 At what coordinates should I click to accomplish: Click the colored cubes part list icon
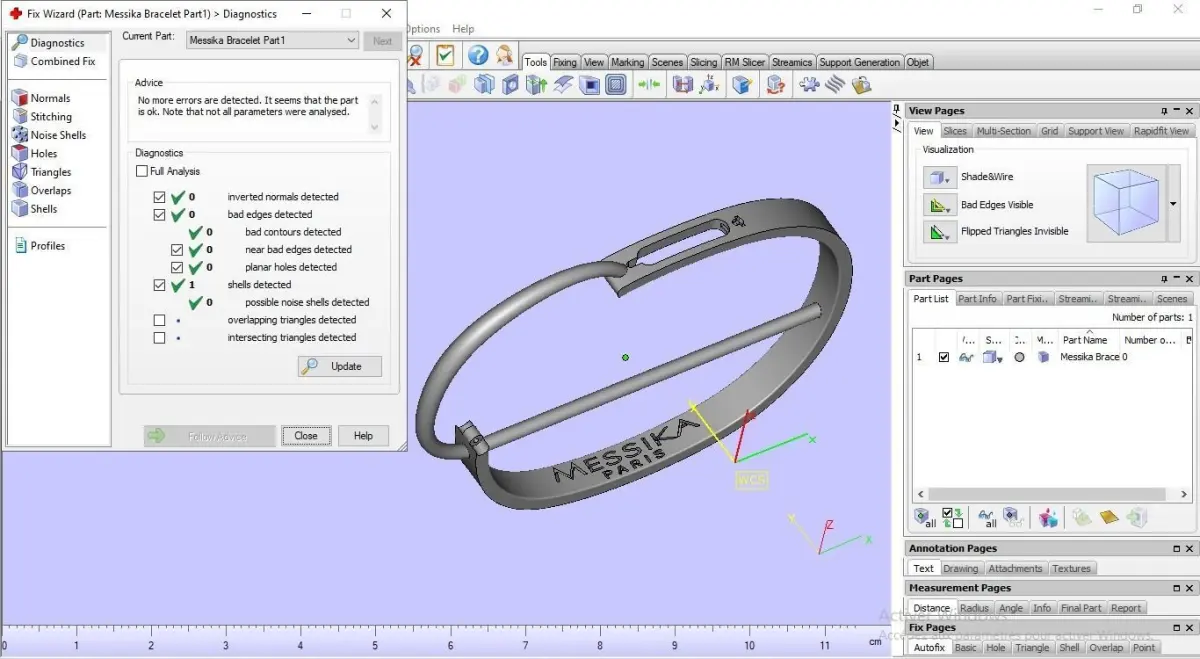[x=1048, y=517]
